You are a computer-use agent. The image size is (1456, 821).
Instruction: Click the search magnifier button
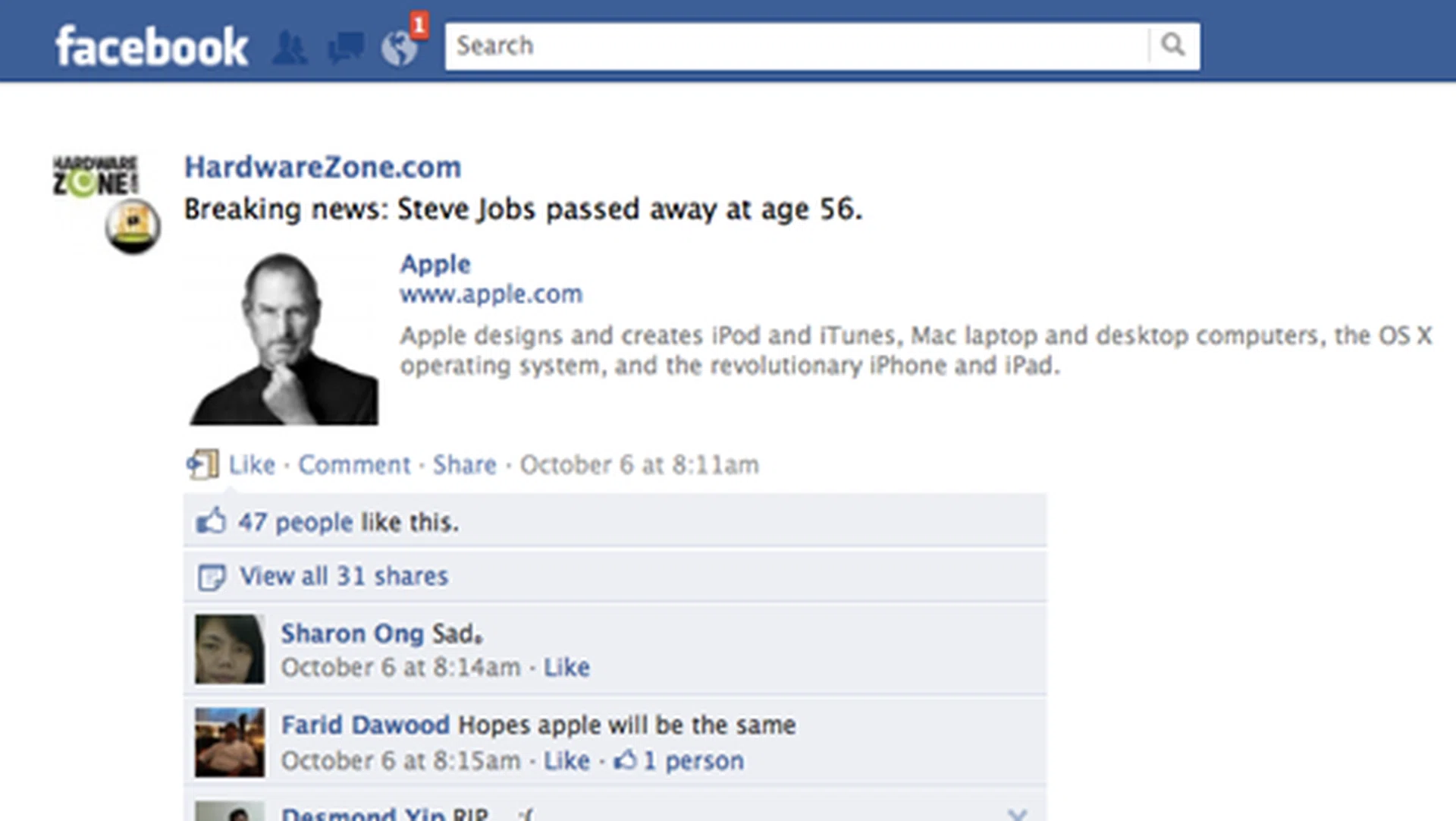click(1173, 46)
